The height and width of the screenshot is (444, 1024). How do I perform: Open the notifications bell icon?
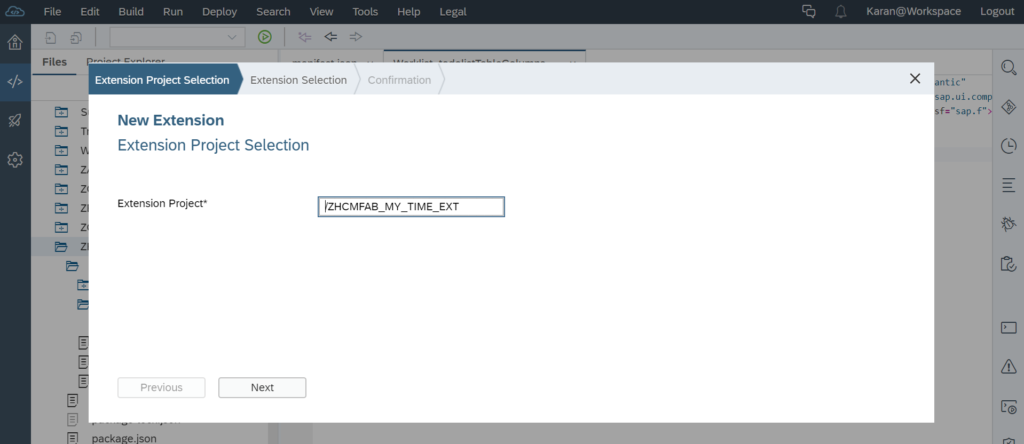pyautogui.click(x=841, y=11)
